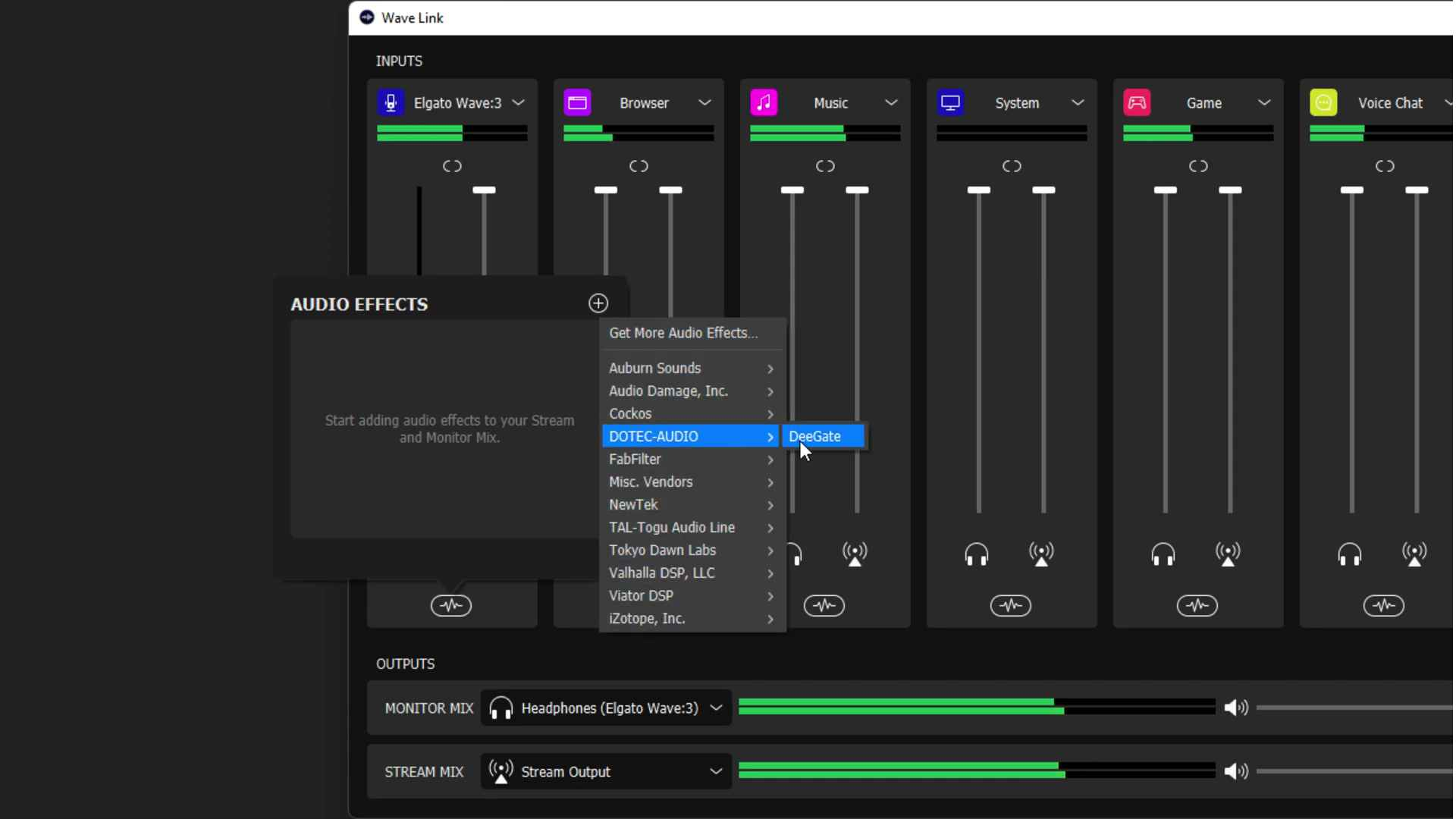This screenshot has height=819, width=1456.
Task: Open Stream Mix Stream Output dropdown
Action: point(606,771)
